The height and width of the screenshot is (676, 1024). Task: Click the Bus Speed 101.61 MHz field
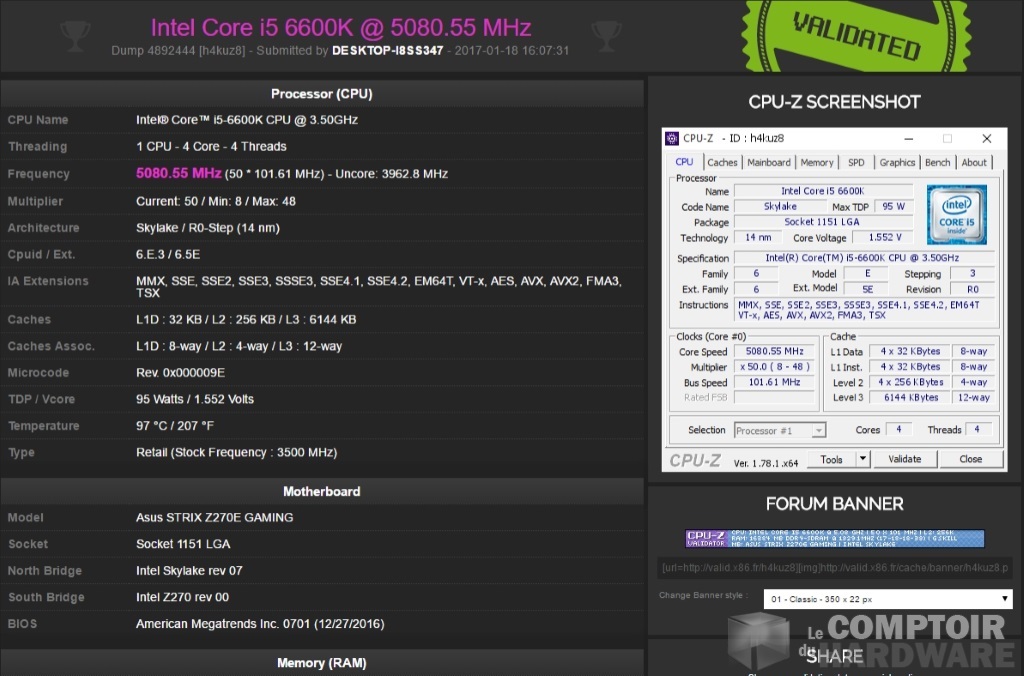click(775, 382)
